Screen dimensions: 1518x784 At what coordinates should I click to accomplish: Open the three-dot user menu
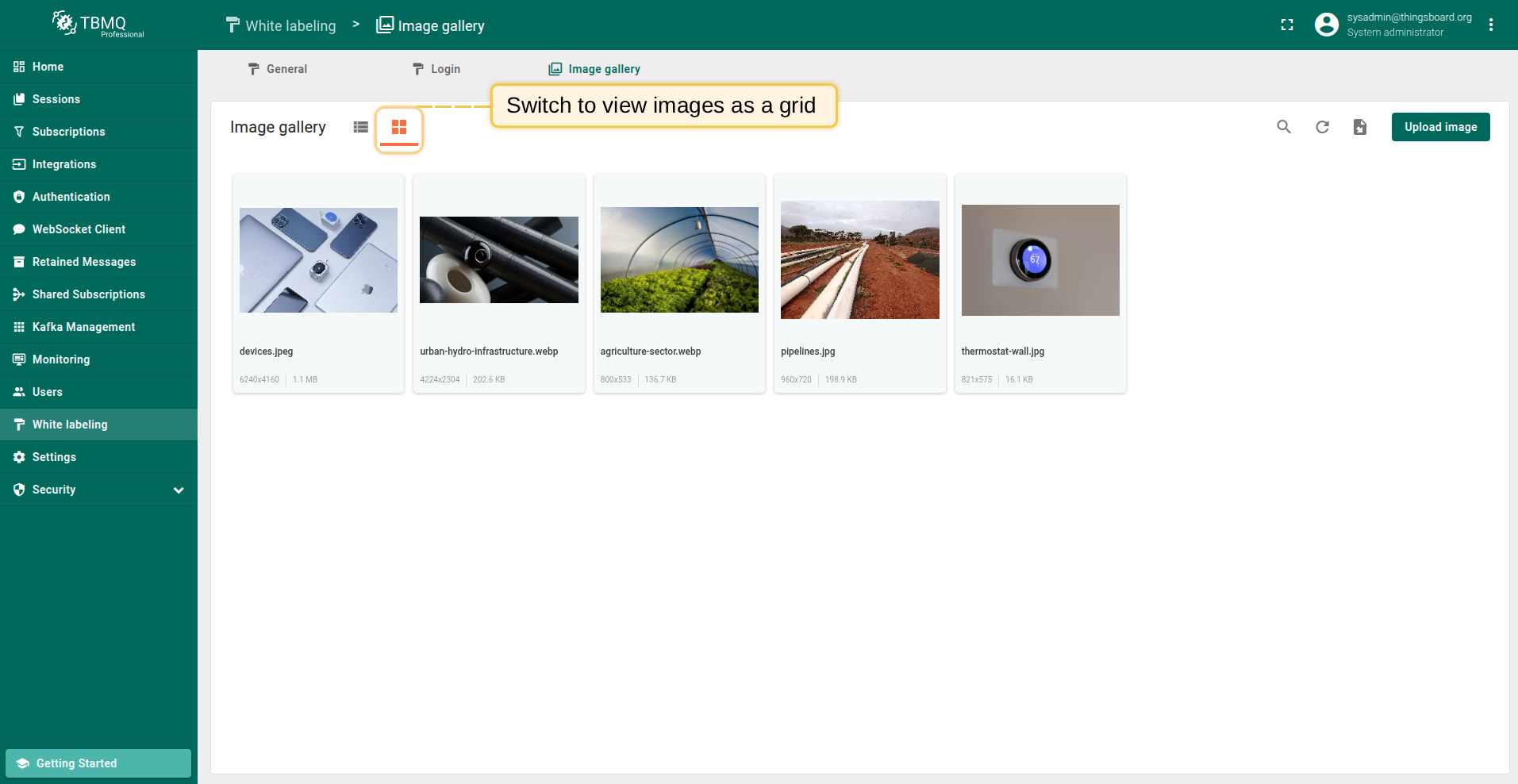point(1491,25)
